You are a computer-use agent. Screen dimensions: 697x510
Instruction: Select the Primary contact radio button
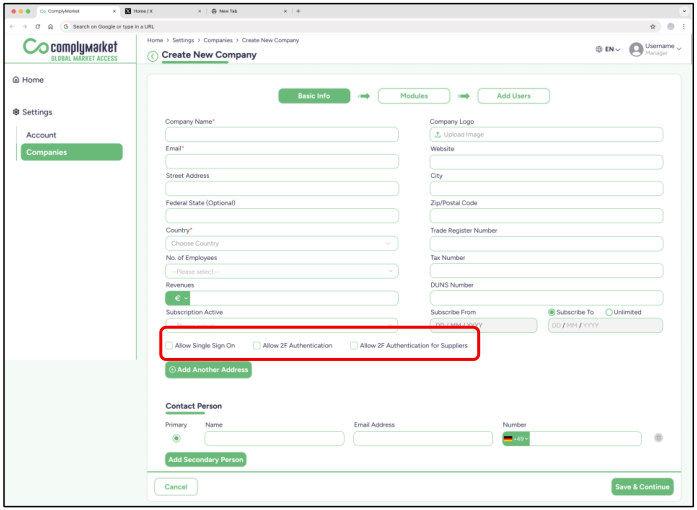[x=176, y=438]
